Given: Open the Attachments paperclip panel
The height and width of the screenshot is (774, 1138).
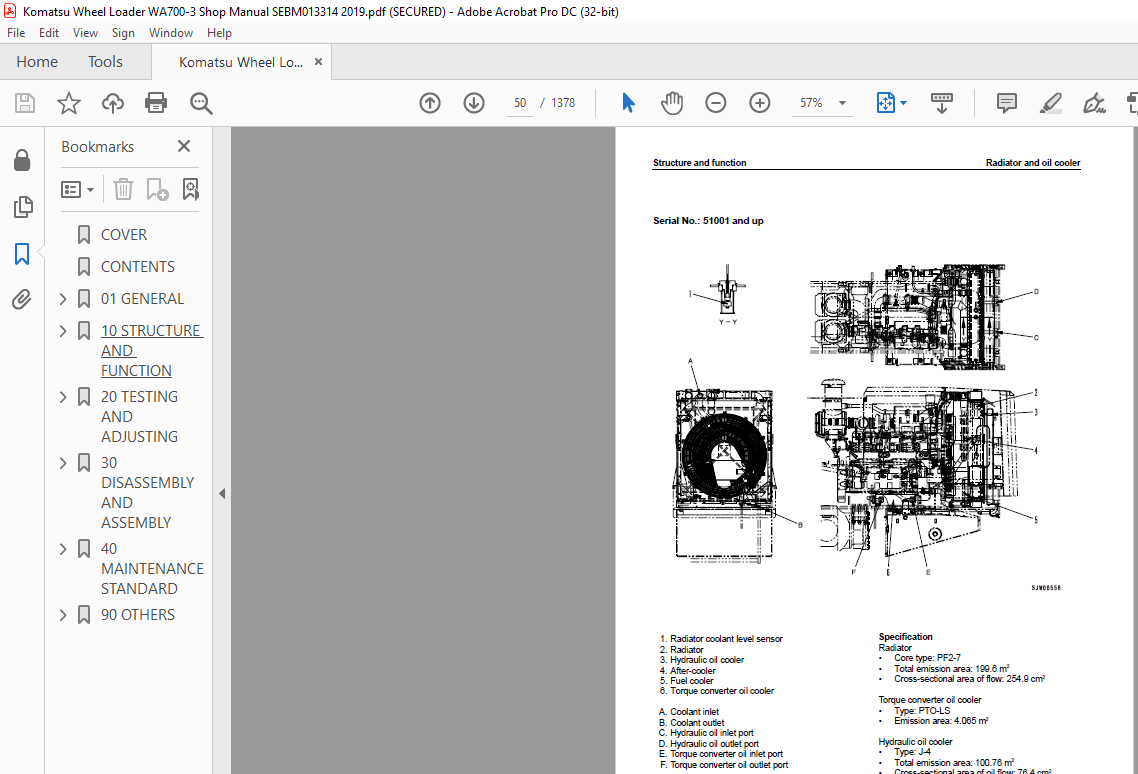Looking at the screenshot, I should tap(22, 299).
